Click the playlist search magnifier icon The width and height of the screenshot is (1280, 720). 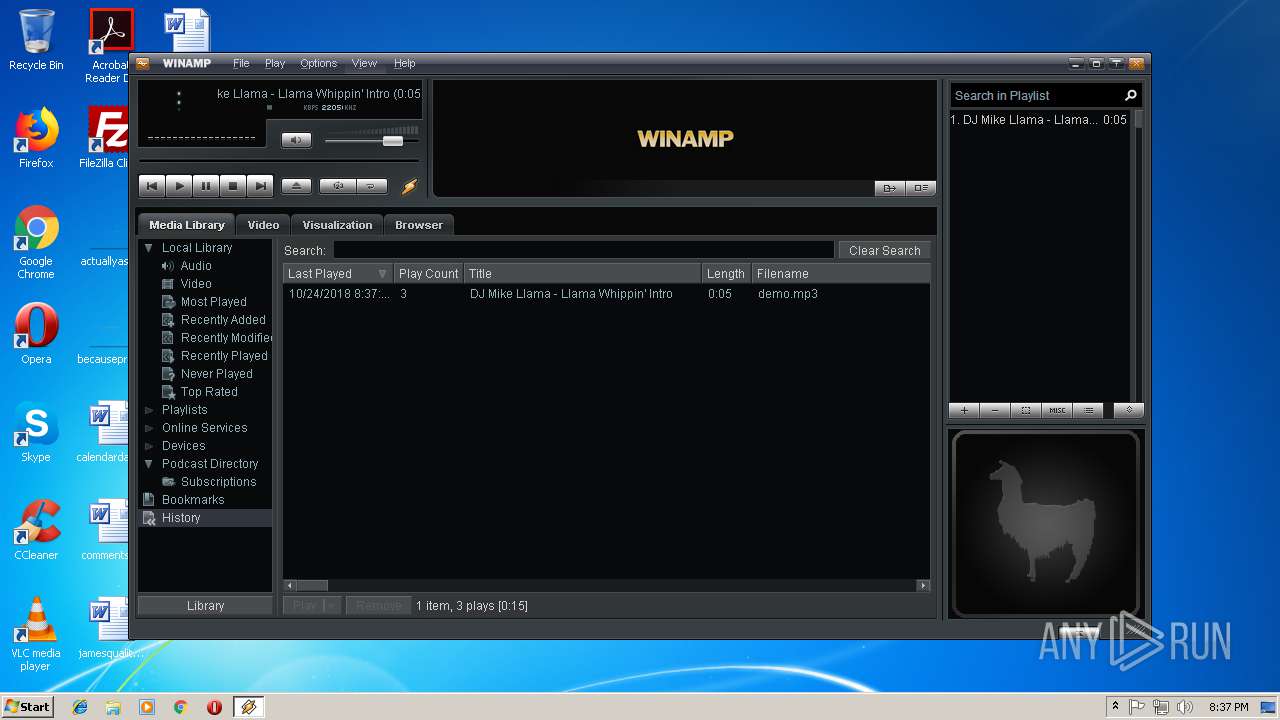1131,96
